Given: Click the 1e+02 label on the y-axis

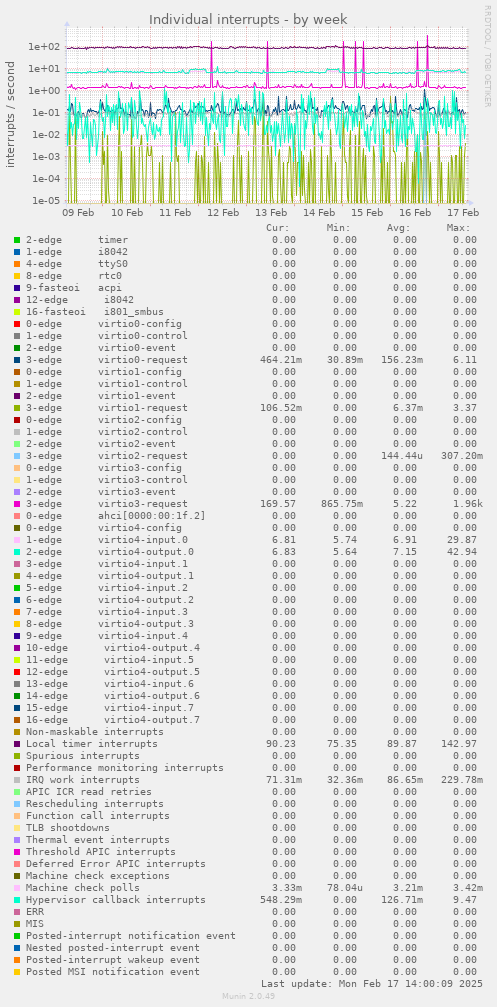Looking at the screenshot, I should pos(43,47).
